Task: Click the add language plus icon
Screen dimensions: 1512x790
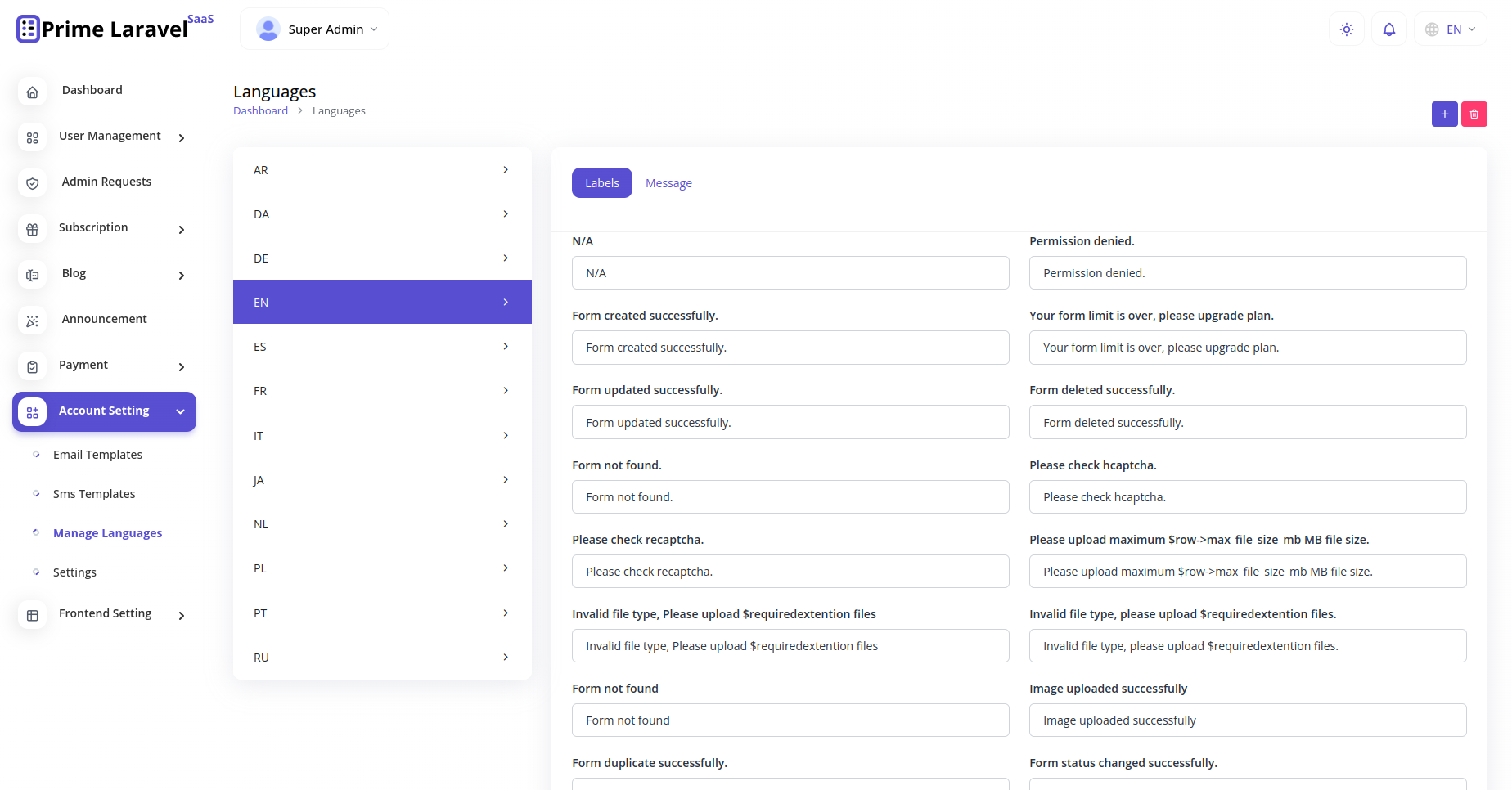Action: click(x=1444, y=114)
